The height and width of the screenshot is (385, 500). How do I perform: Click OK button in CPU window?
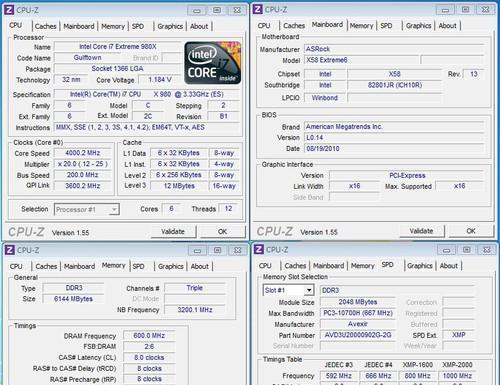[x=222, y=231]
